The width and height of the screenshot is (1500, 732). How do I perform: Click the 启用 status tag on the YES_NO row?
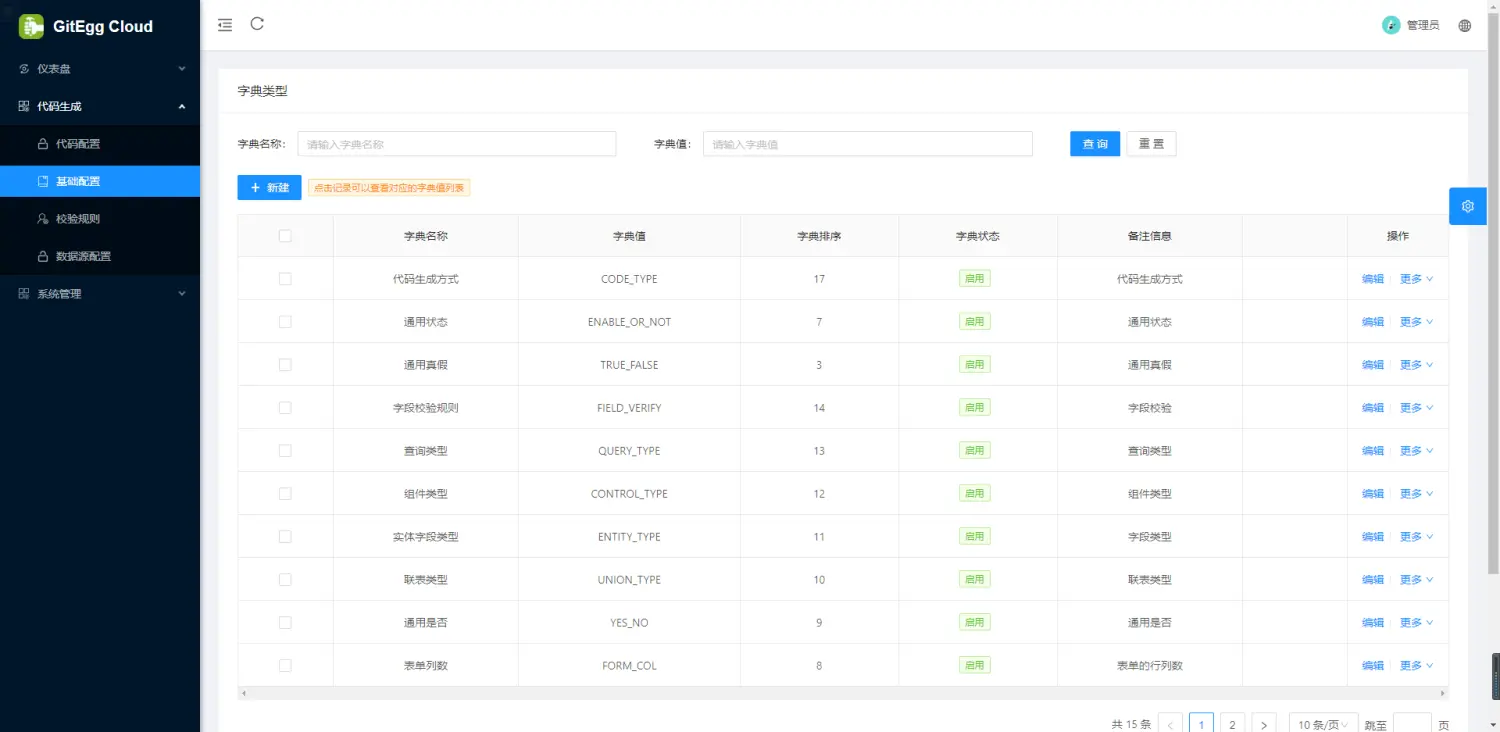(x=974, y=621)
